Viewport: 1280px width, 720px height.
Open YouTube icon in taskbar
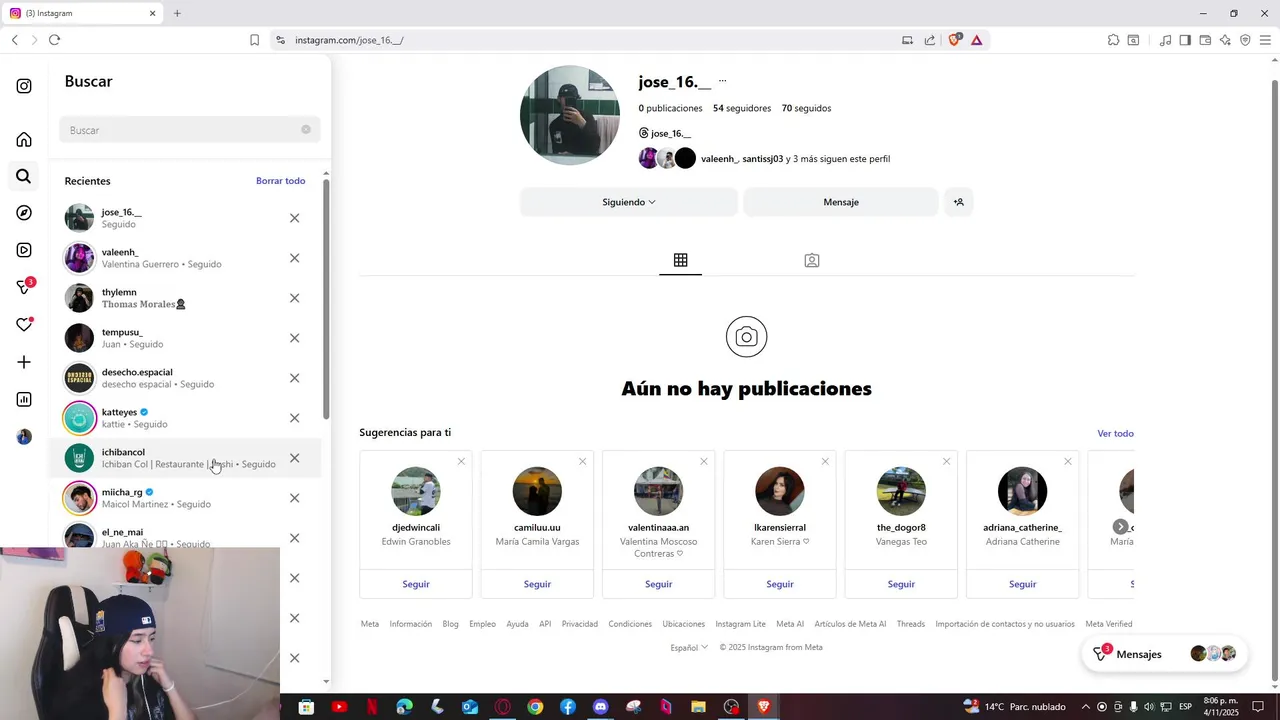point(339,707)
